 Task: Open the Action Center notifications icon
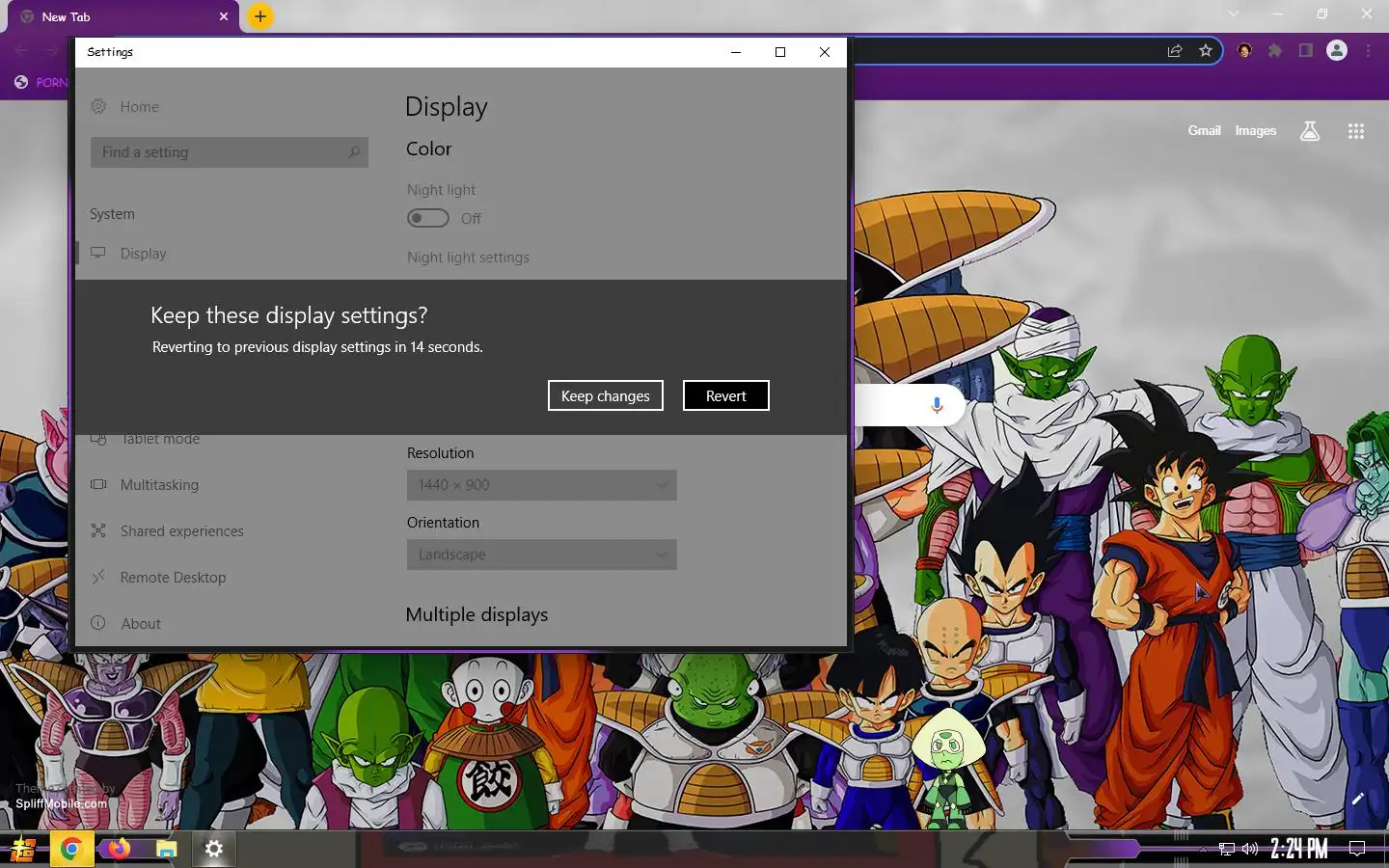point(1357,850)
